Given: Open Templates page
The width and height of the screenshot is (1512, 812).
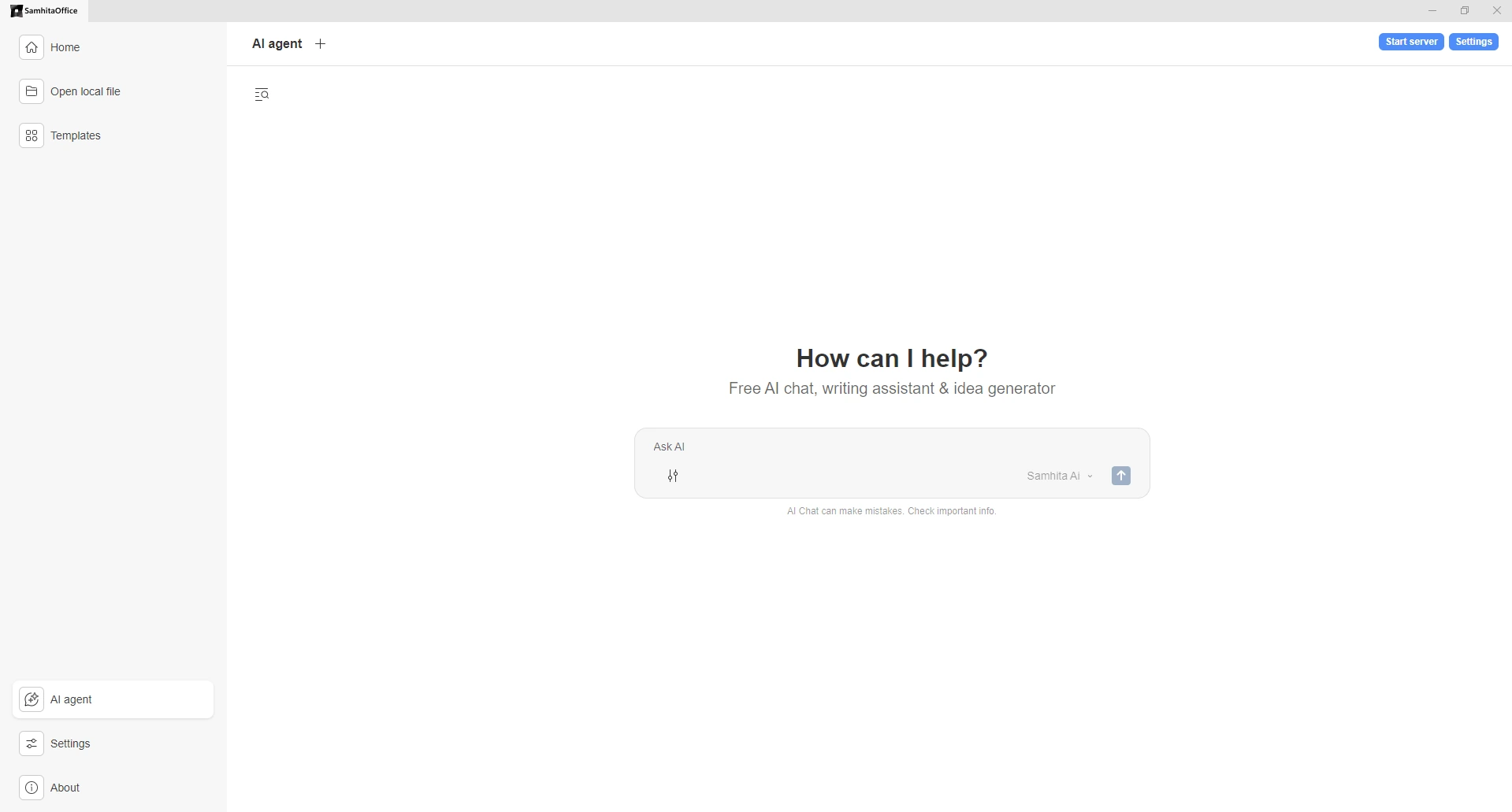Looking at the screenshot, I should pyautogui.click(x=113, y=135).
